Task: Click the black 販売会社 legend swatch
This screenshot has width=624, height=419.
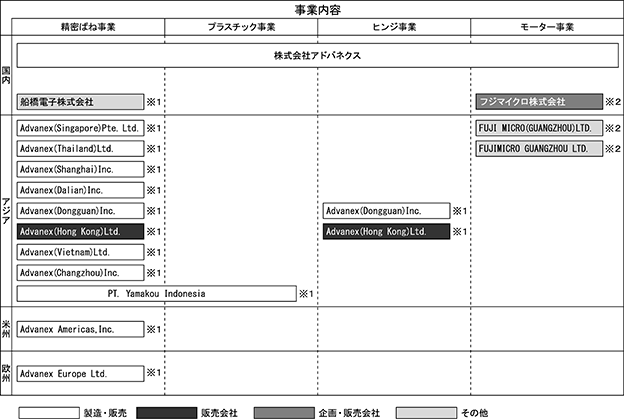Action: (x=166, y=413)
